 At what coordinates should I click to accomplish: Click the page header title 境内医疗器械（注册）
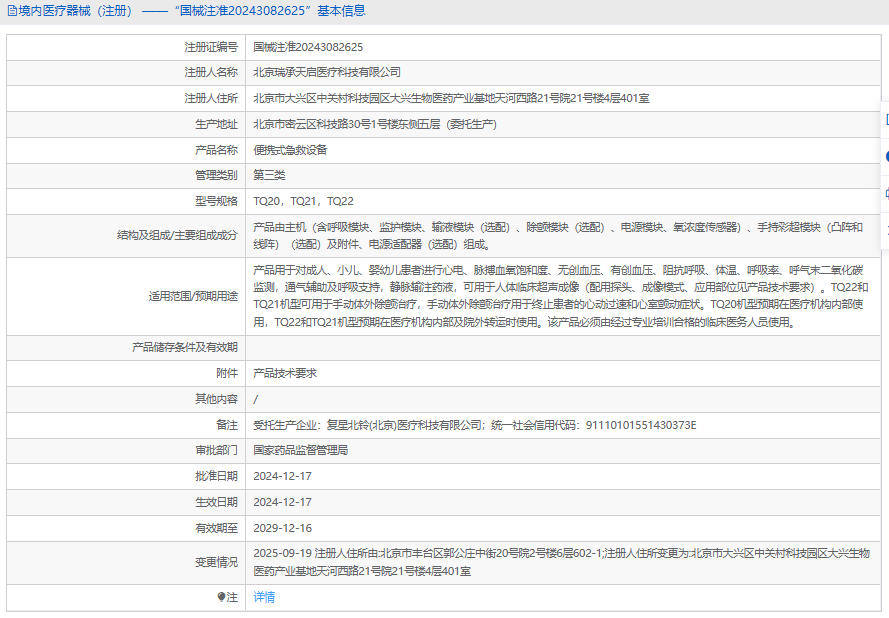tap(76, 11)
